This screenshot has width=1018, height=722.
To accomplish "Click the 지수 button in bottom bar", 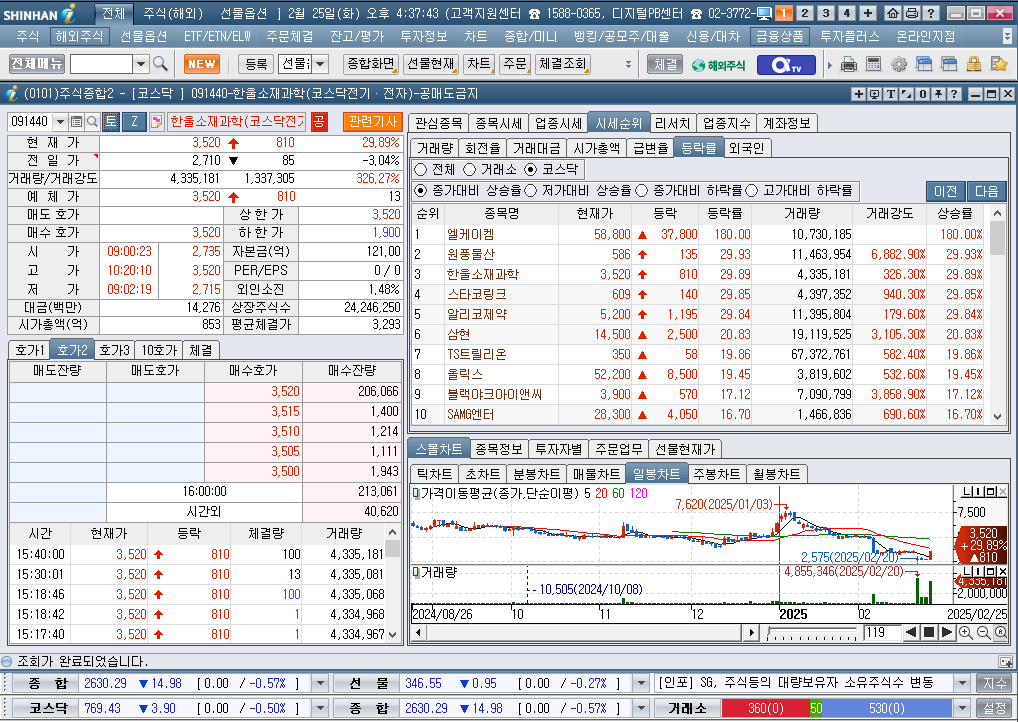I will coord(994,683).
